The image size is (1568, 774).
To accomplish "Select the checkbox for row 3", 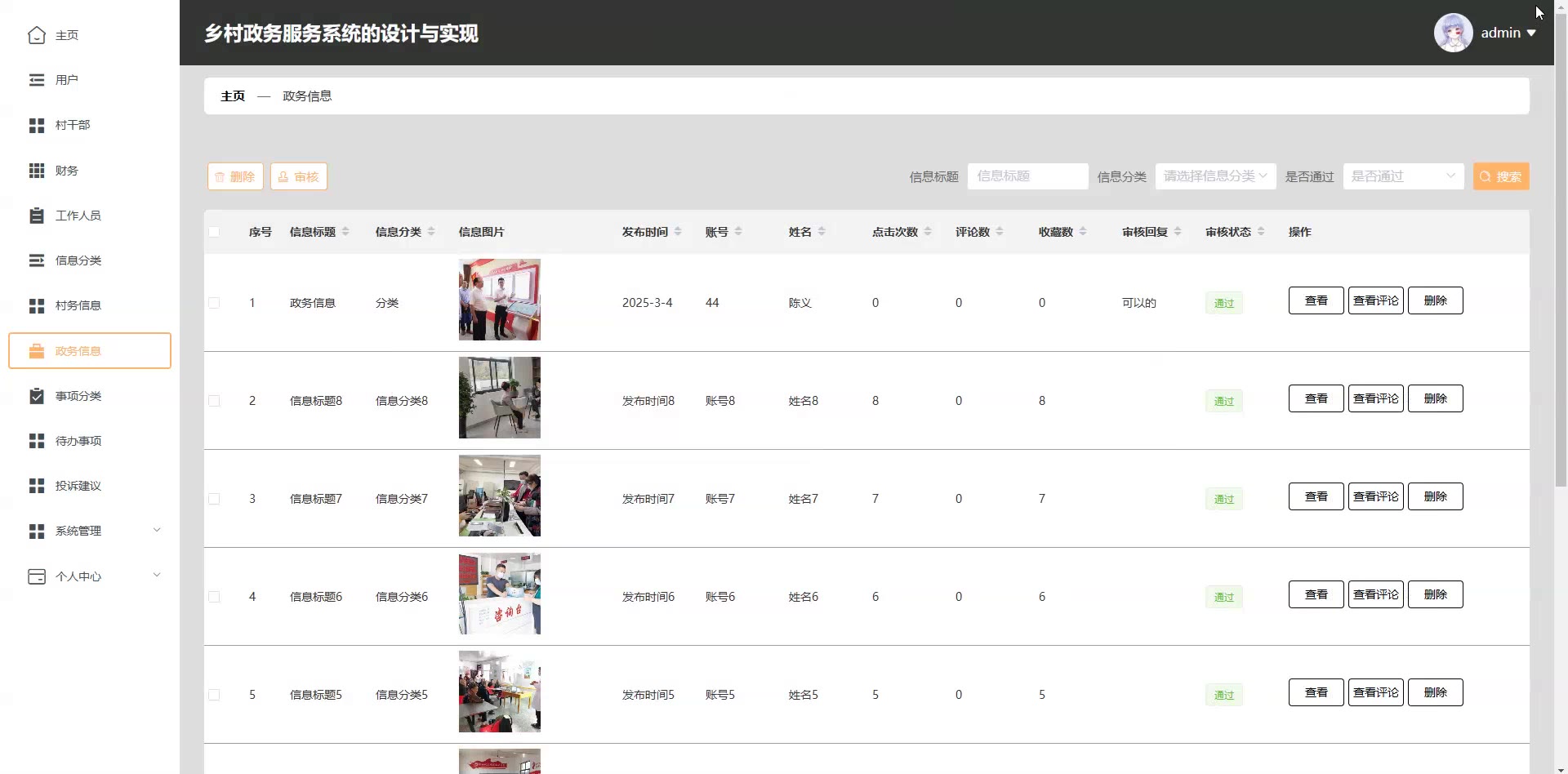I will click(214, 499).
